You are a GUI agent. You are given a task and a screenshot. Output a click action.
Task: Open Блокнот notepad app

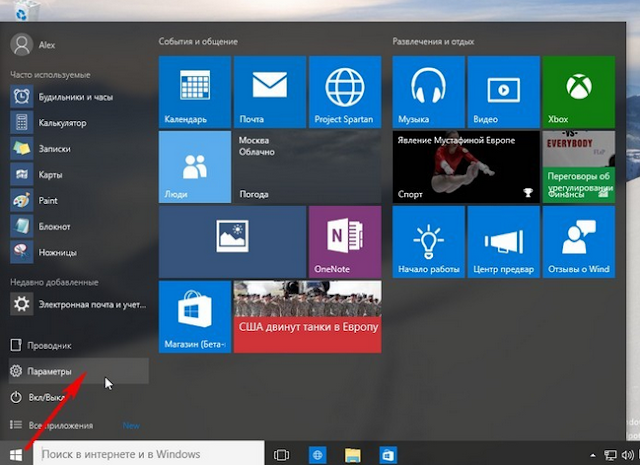(79, 226)
